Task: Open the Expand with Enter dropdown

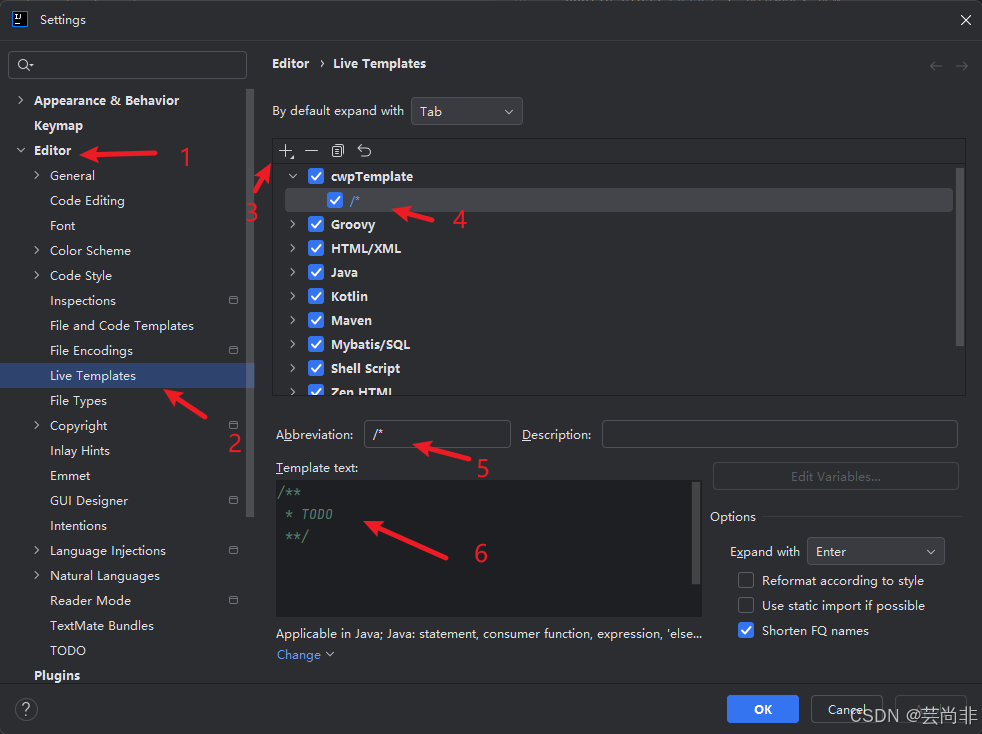Action: point(876,552)
